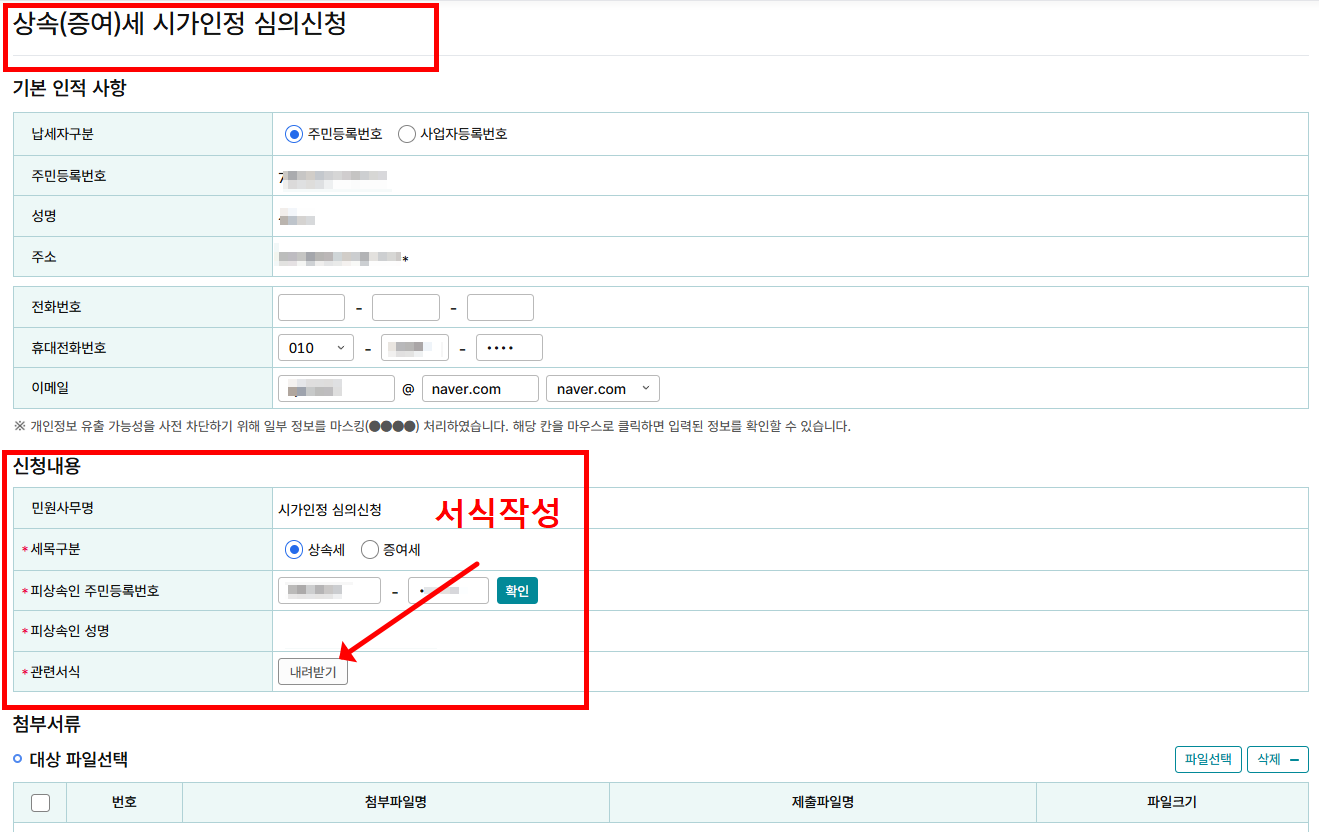Click the masked last 휴대전화번호 field
The height and width of the screenshot is (832, 1319).
[x=509, y=348]
